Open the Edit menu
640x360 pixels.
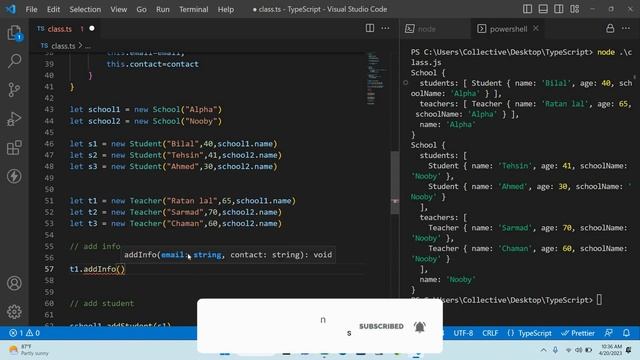click(53, 9)
